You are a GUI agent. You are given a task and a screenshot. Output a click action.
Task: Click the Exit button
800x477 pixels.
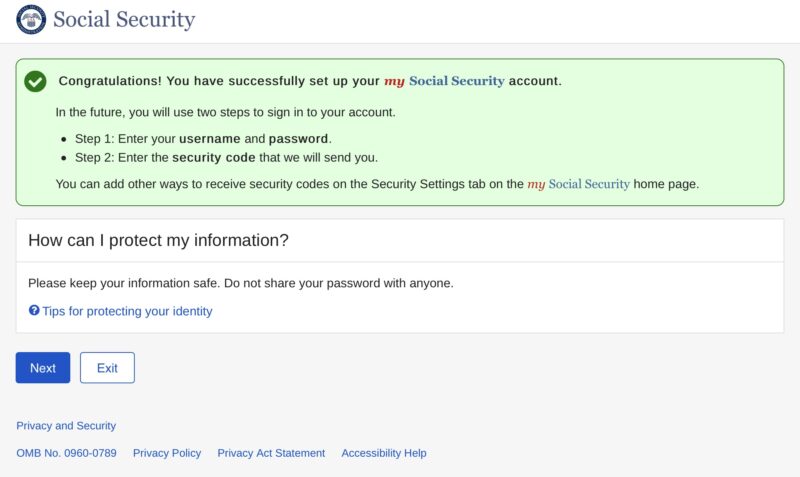pyautogui.click(x=107, y=367)
